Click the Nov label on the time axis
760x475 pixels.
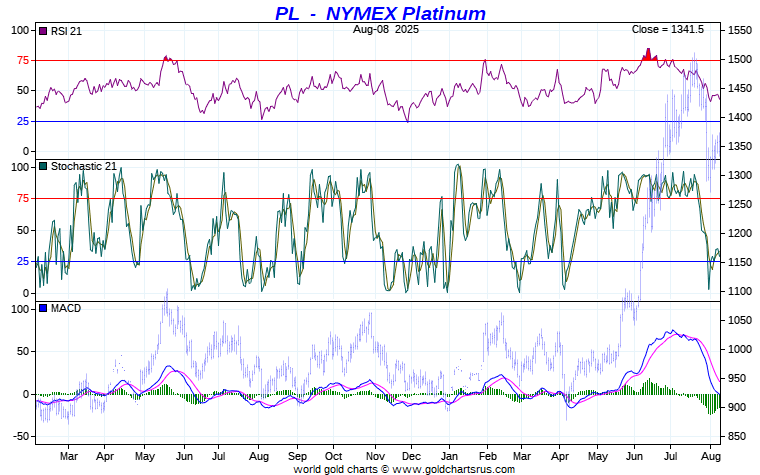pyautogui.click(x=374, y=456)
